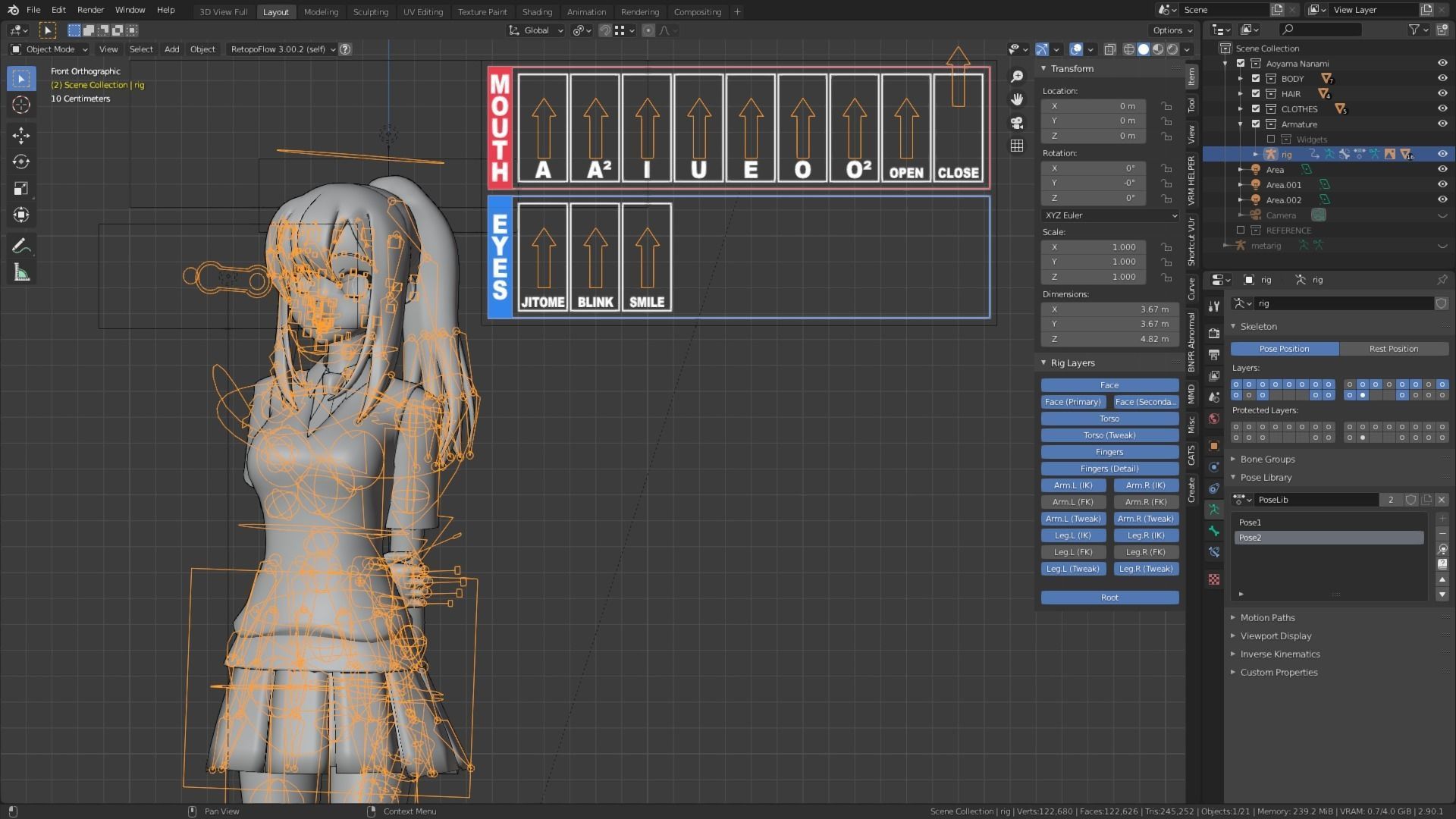Open the Bone Constraints properties tab icon
This screenshot has width=1456, height=819.
pyautogui.click(x=1214, y=552)
